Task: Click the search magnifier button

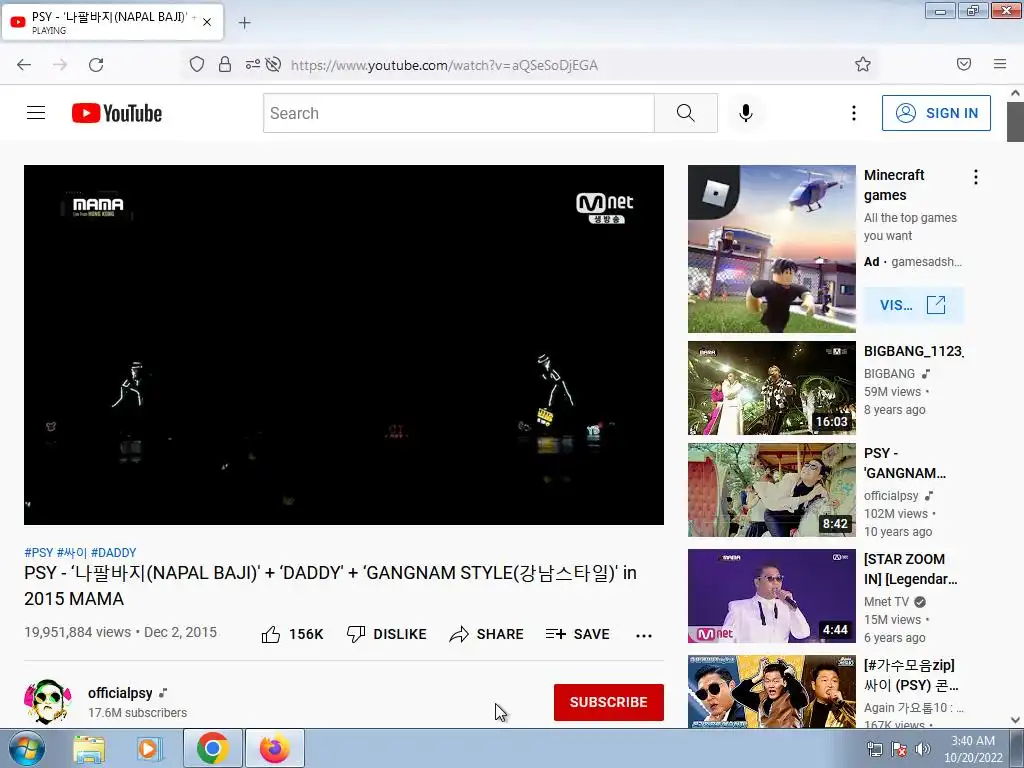Action: coord(686,113)
